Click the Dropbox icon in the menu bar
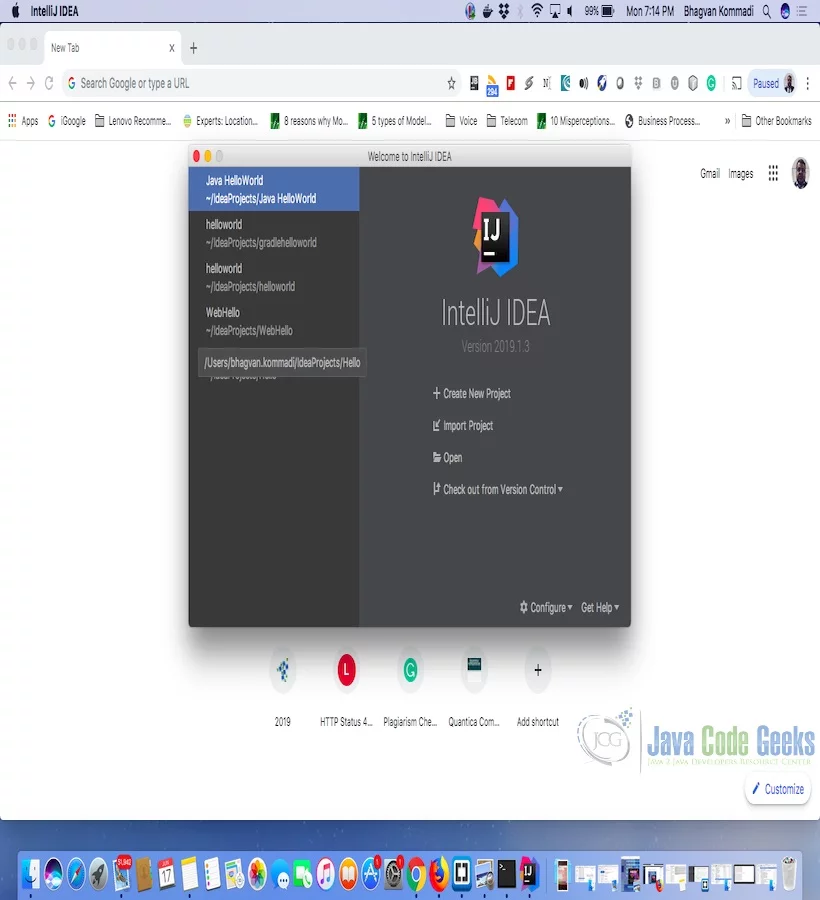This screenshot has height=900, width=820. 504,11
